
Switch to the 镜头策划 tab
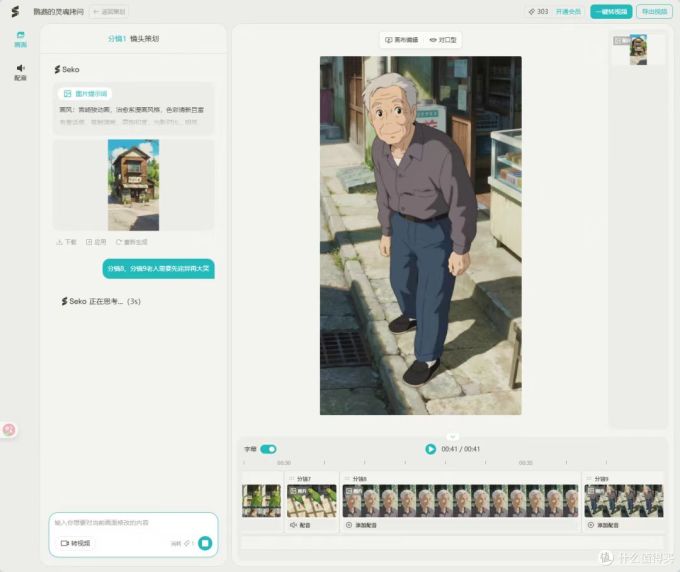pyautogui.click(x=144, y=39)
